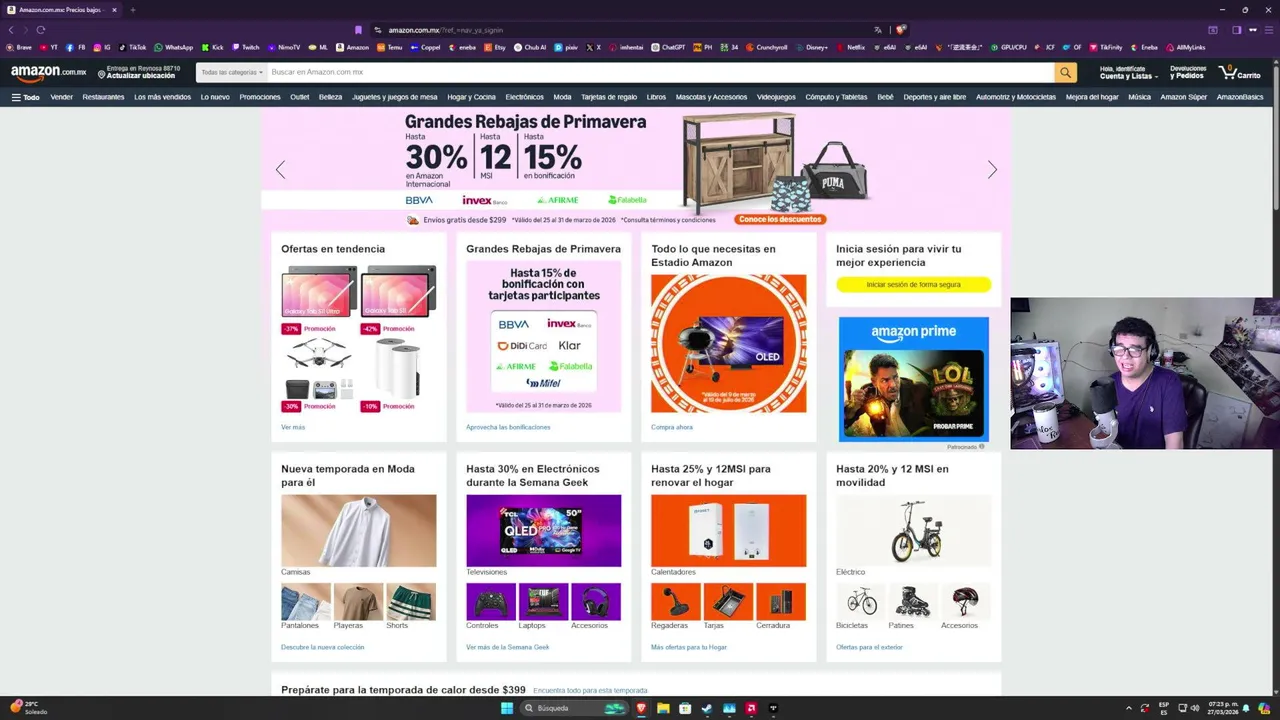Click the Windows taskbar Búsqueda search box

[x=575, y=708]
